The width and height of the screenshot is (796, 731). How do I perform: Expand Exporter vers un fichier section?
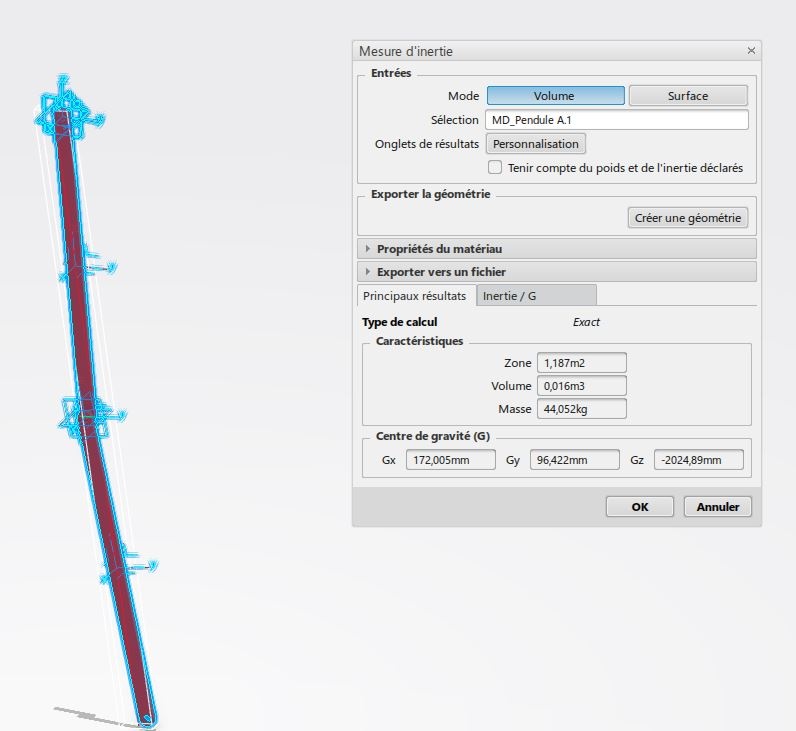[x=557, y=272]
